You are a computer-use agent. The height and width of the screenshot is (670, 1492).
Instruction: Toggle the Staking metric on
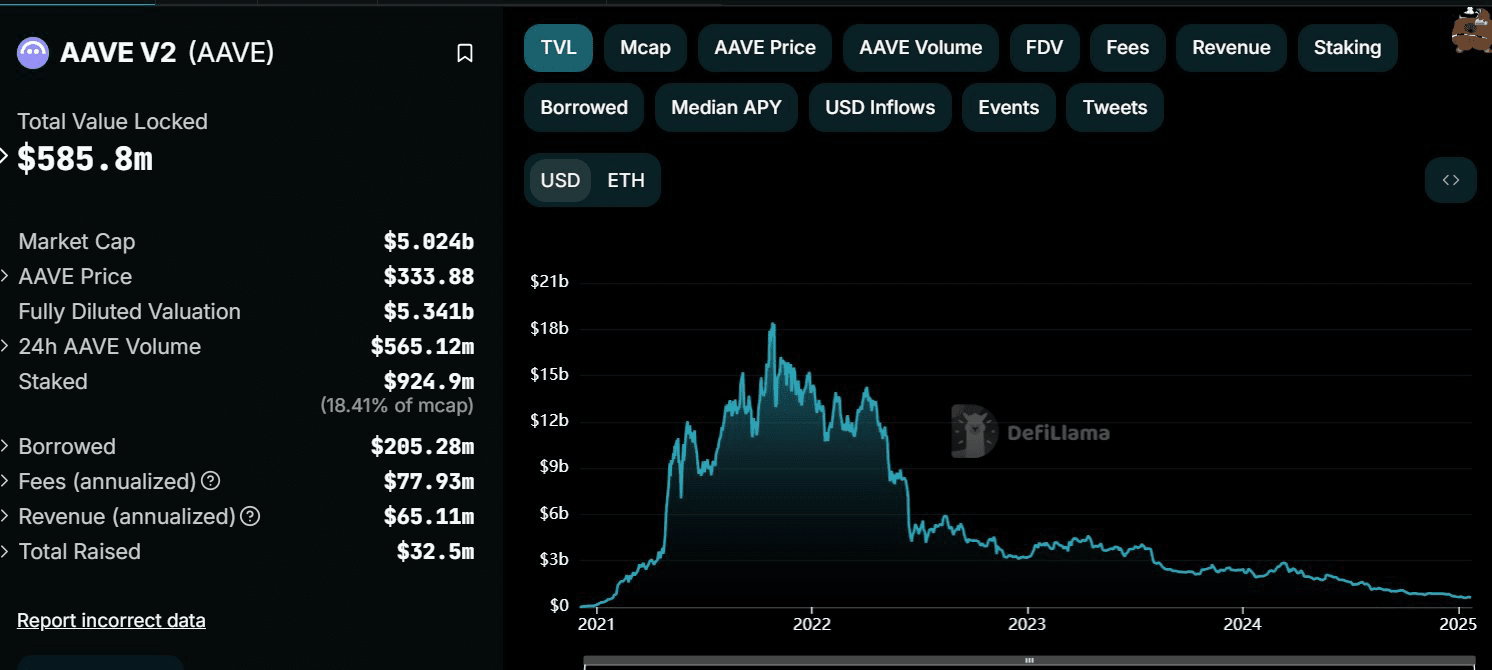pos(1347,47)
